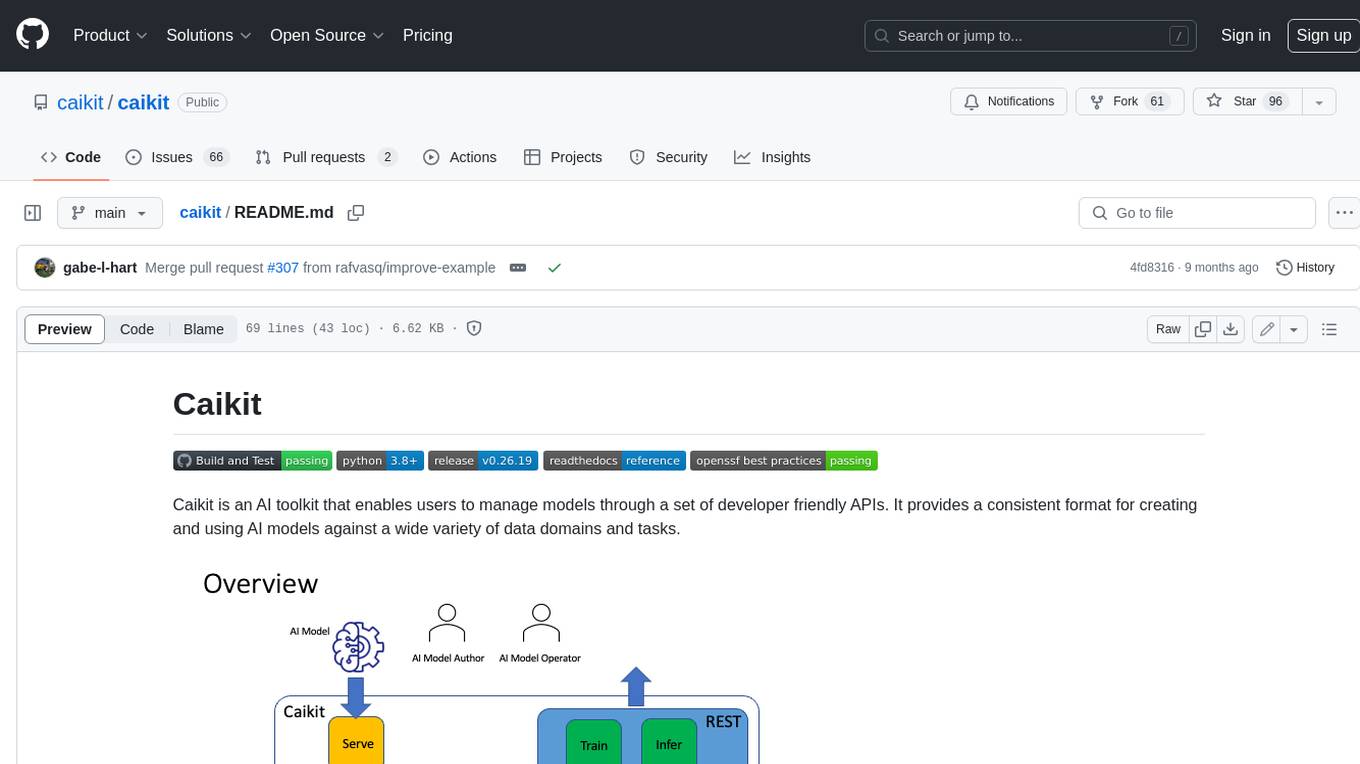Viewport: 1360px width, 764px height.
Task: Open the Raw file view
Action: [1168, 329]
